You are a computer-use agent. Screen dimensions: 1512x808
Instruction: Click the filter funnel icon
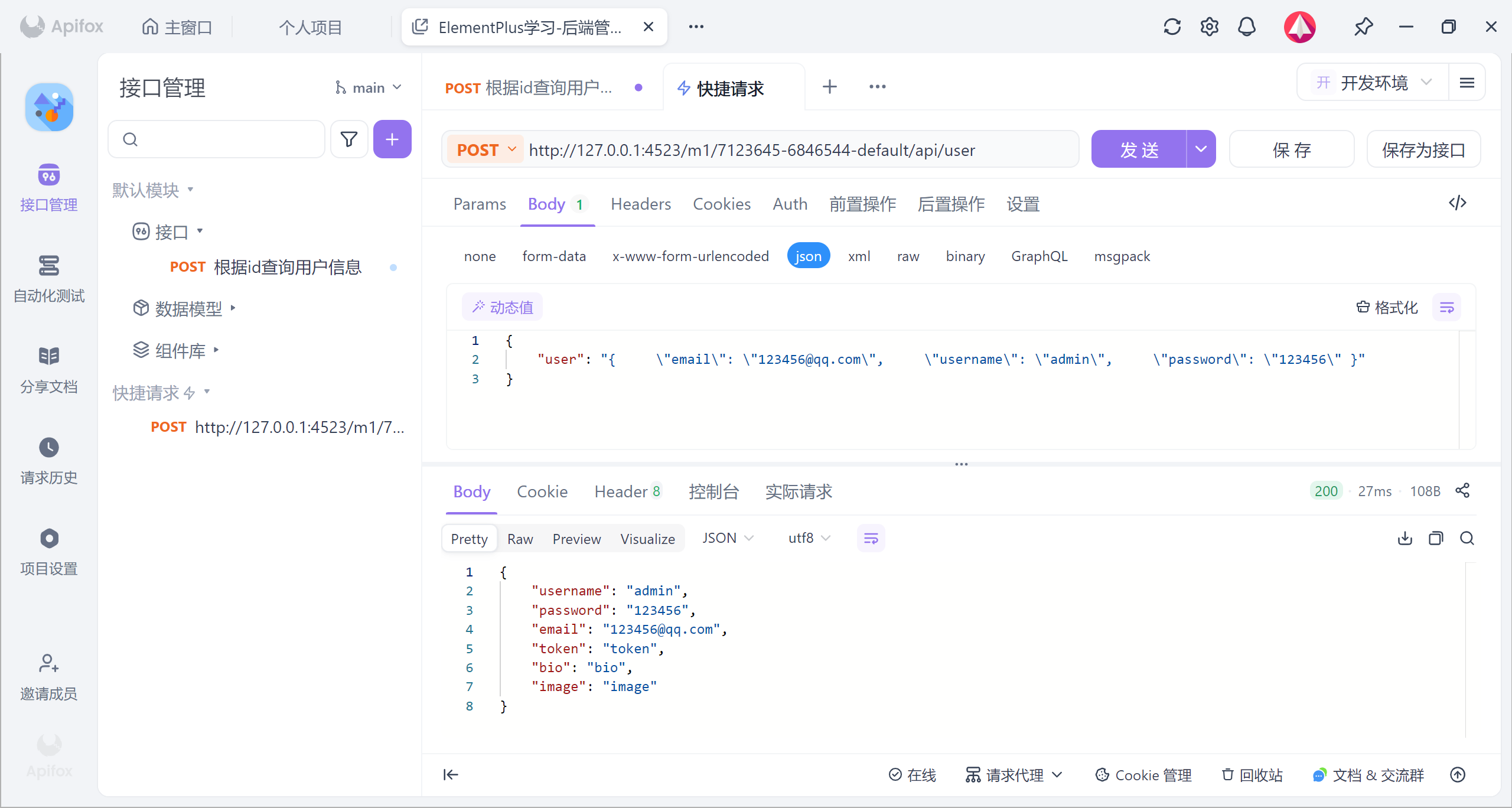click(x=349, y=139)
